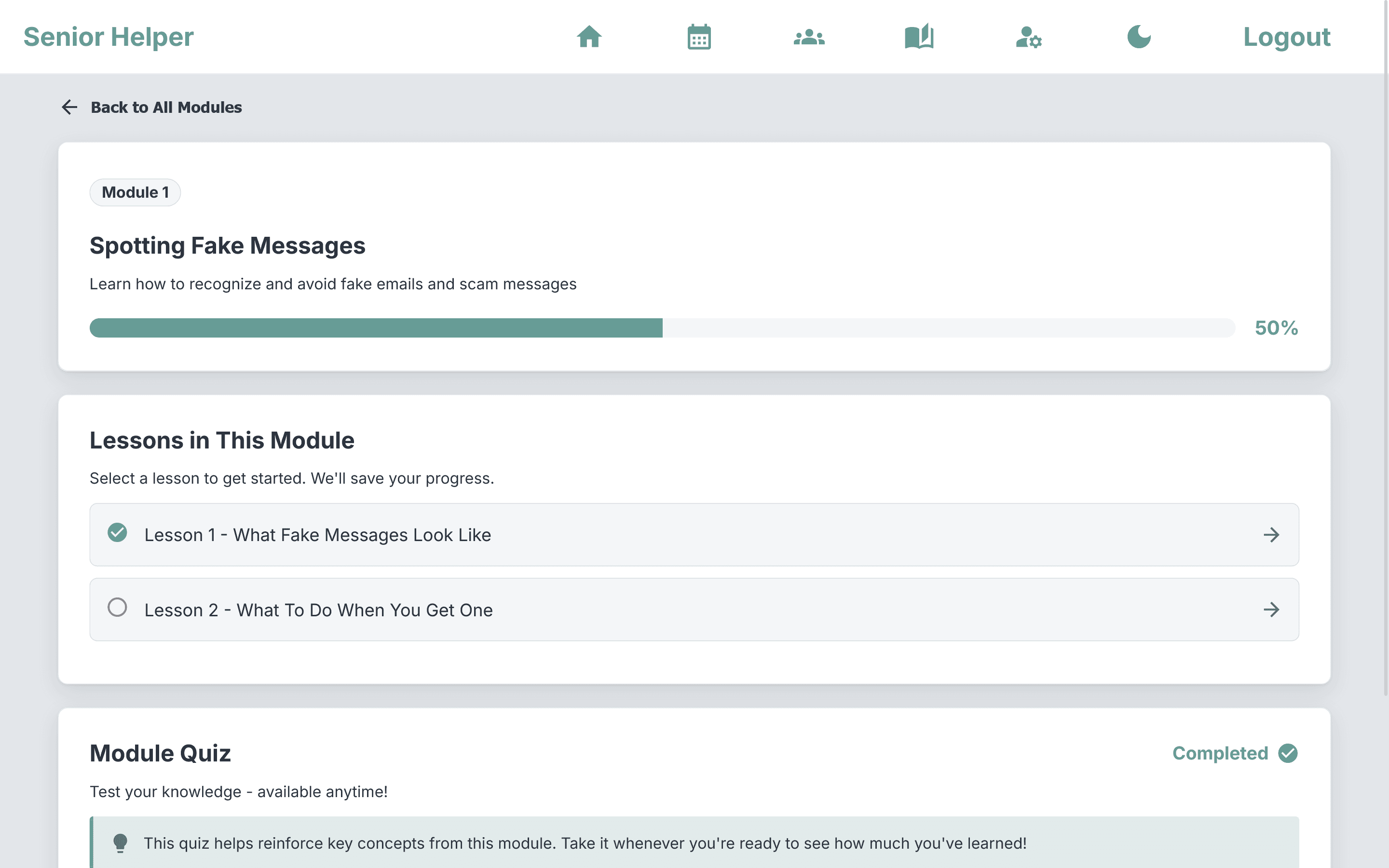Click 'Test your knowledge' subtitle

point(239,792)
